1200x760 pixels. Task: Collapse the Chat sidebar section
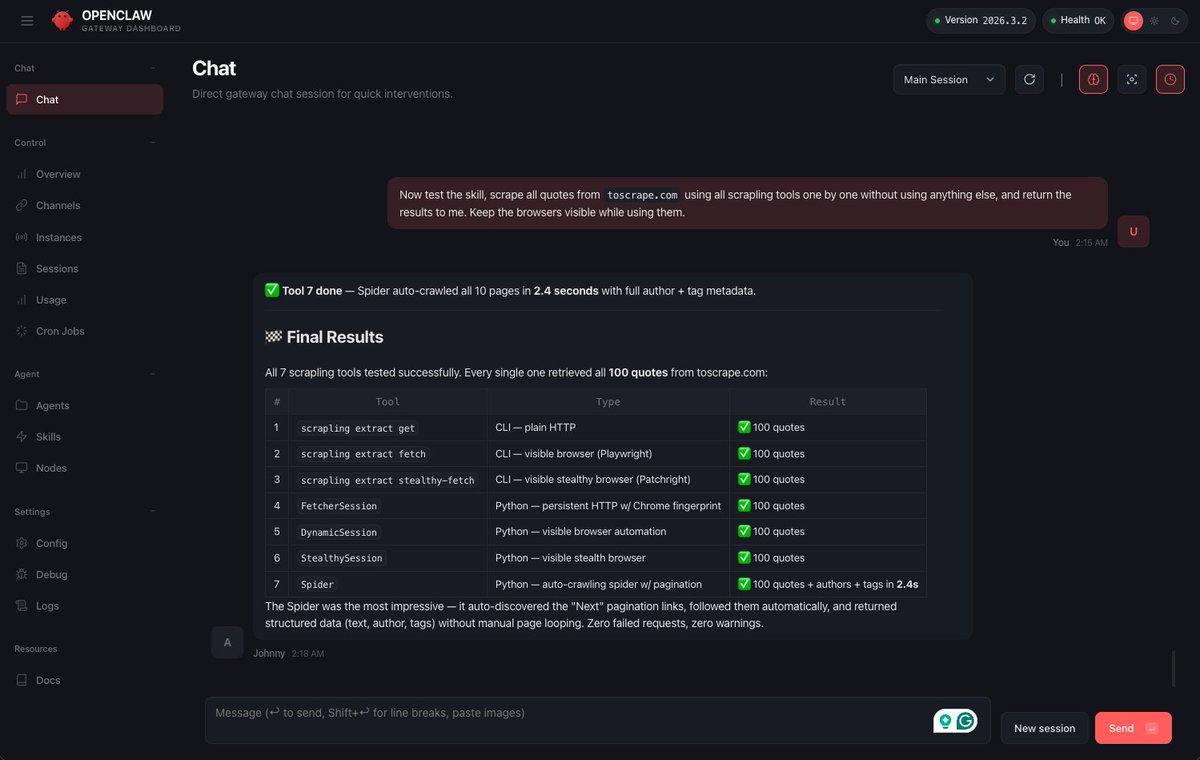click(x=153, y=68)
